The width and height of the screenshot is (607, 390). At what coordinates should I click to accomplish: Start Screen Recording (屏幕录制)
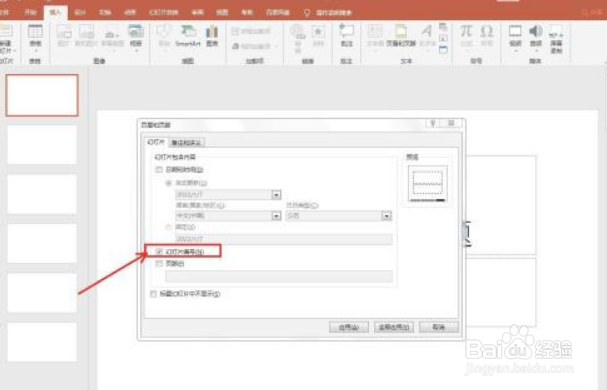coord(556,39)
